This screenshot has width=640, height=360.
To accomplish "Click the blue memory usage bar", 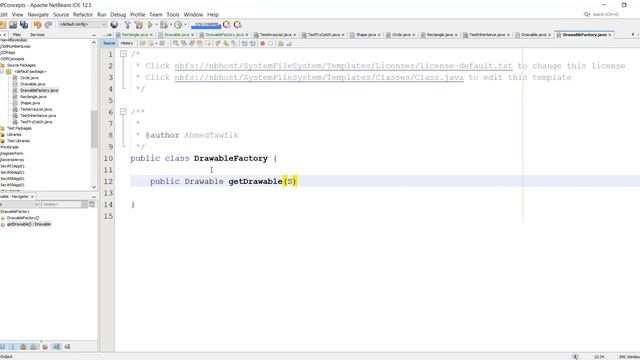I will tap(206, 25).
